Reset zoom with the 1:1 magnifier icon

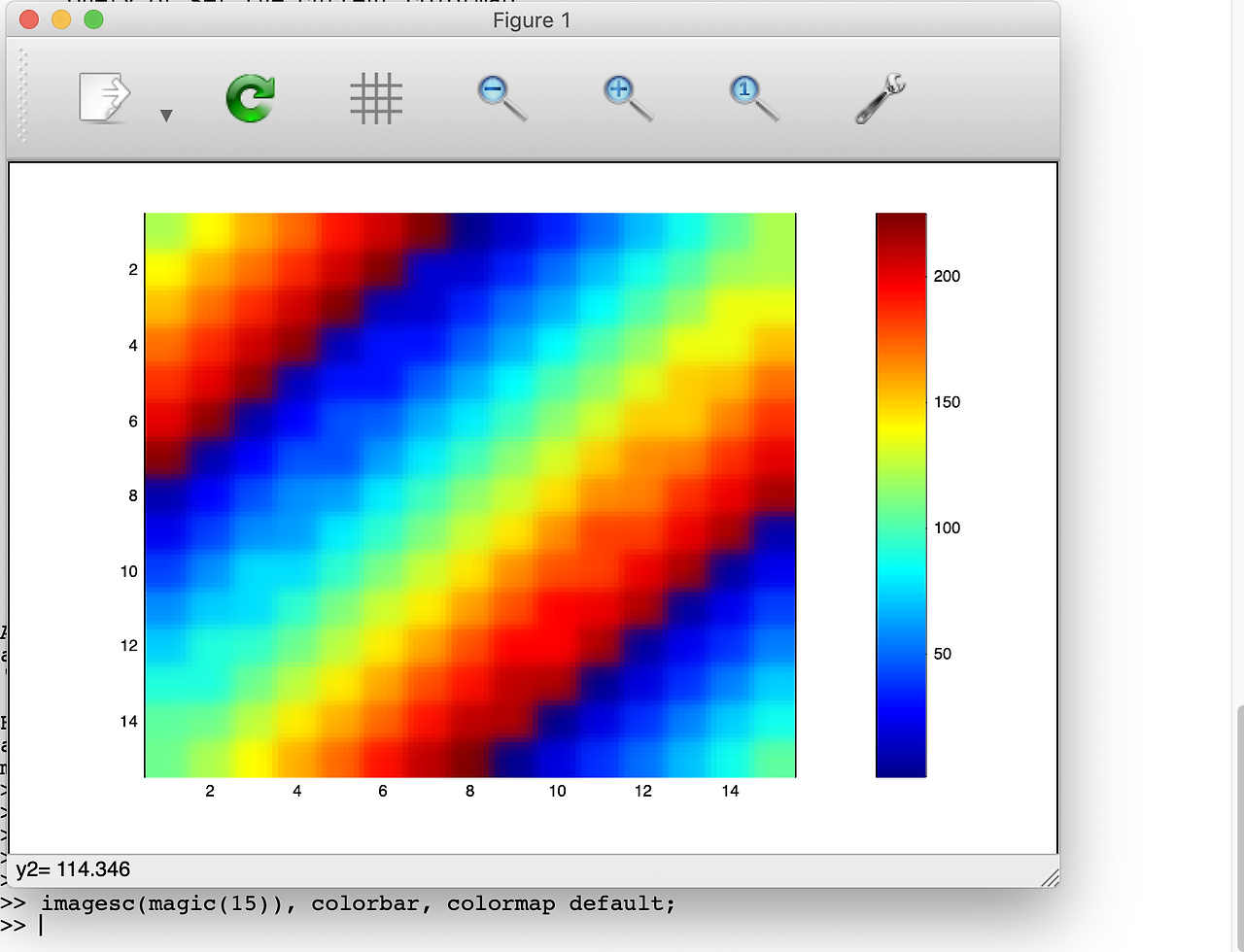(754, 98)
